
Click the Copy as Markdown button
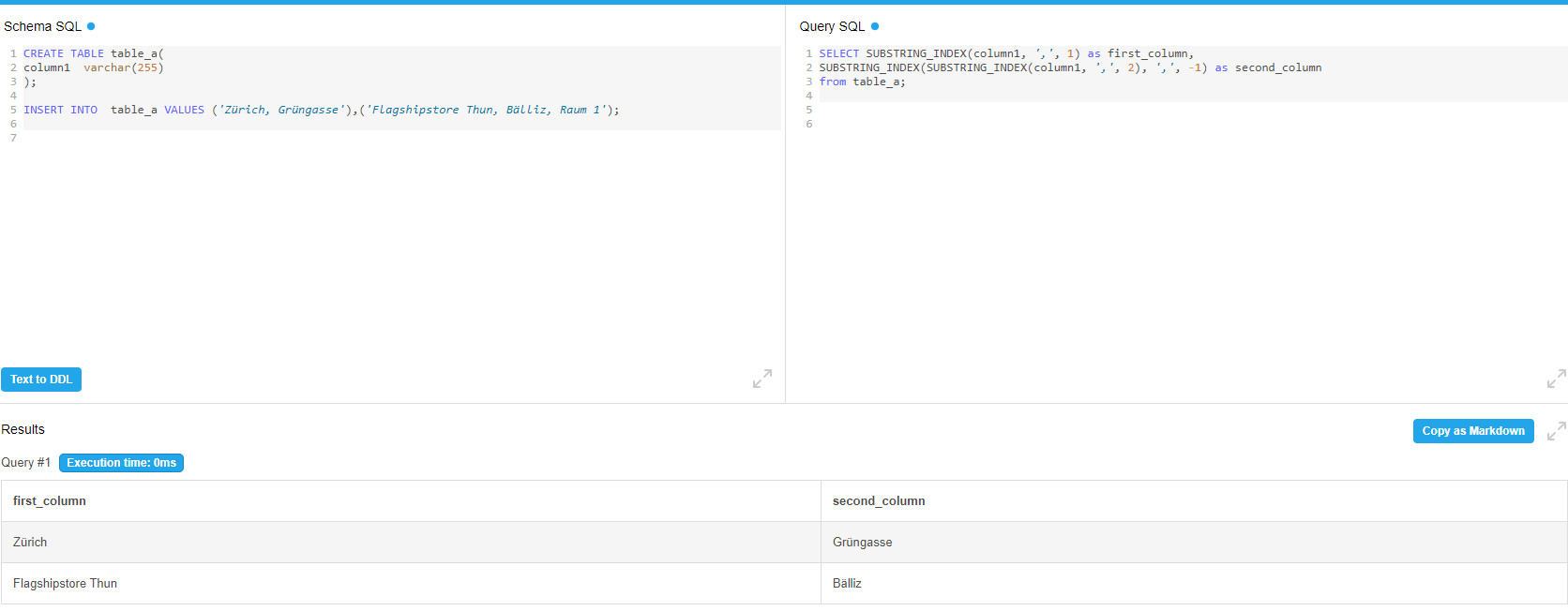coord(1473,431)
